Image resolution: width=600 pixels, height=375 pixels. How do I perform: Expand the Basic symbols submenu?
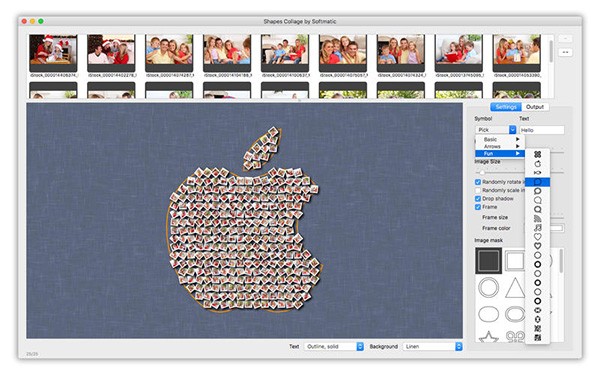pos(500,139)
